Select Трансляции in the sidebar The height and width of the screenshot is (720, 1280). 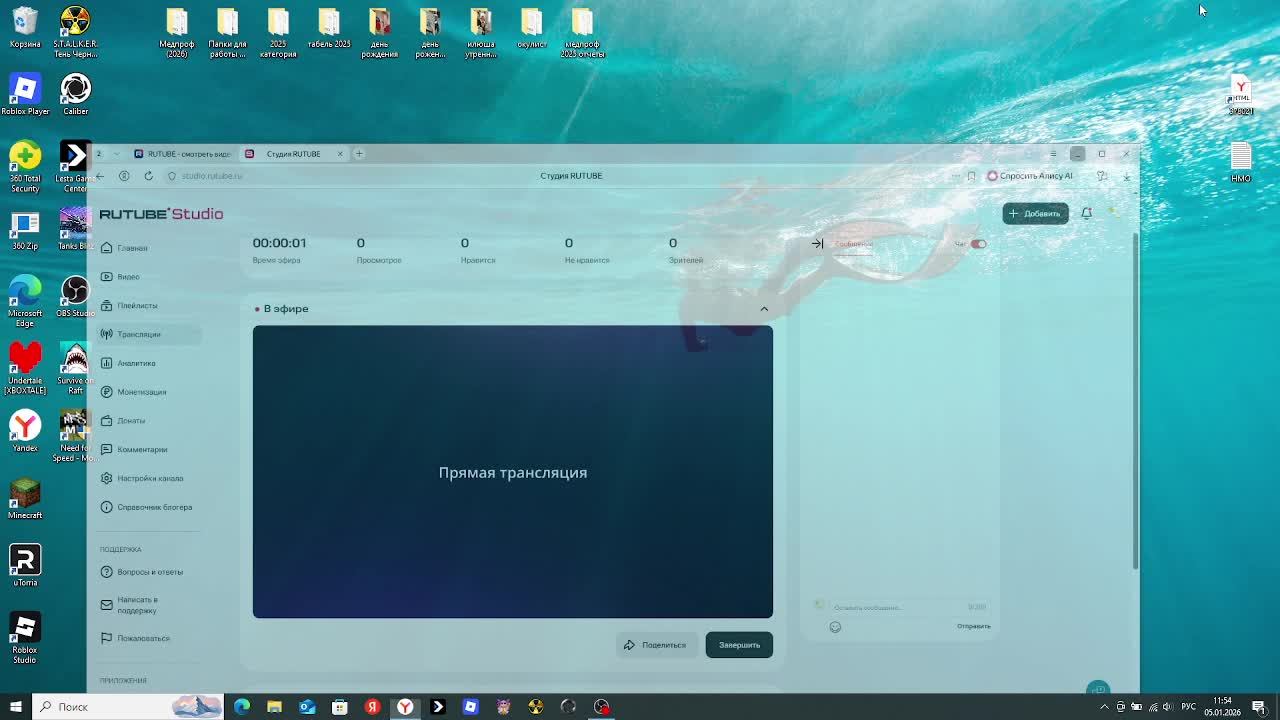click(x=150, y=334)
